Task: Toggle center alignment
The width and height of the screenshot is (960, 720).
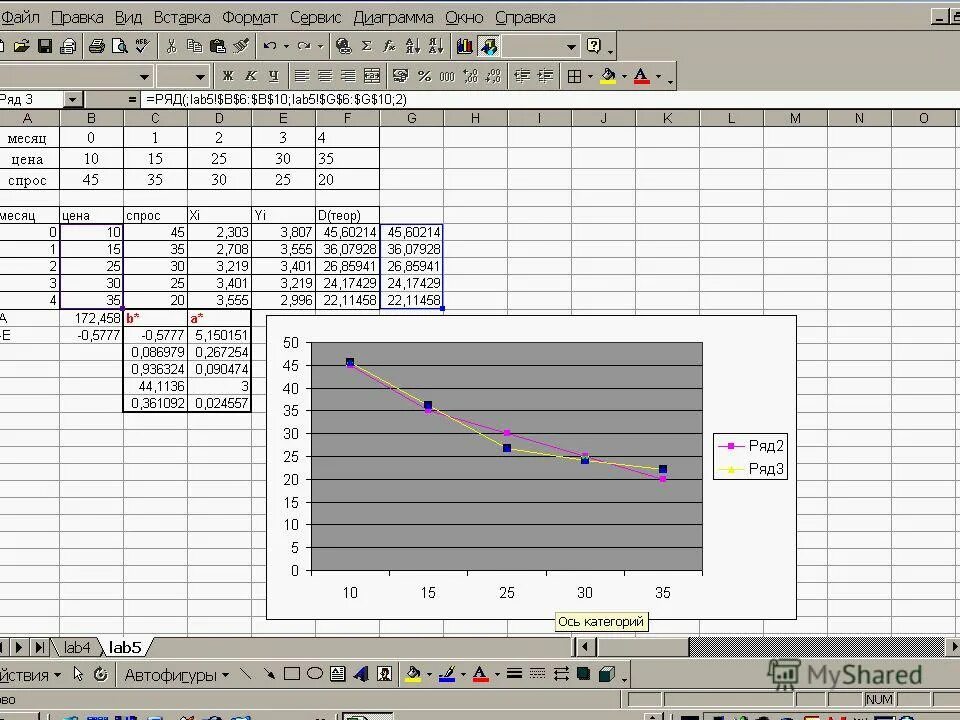Action: coord(325,76)
